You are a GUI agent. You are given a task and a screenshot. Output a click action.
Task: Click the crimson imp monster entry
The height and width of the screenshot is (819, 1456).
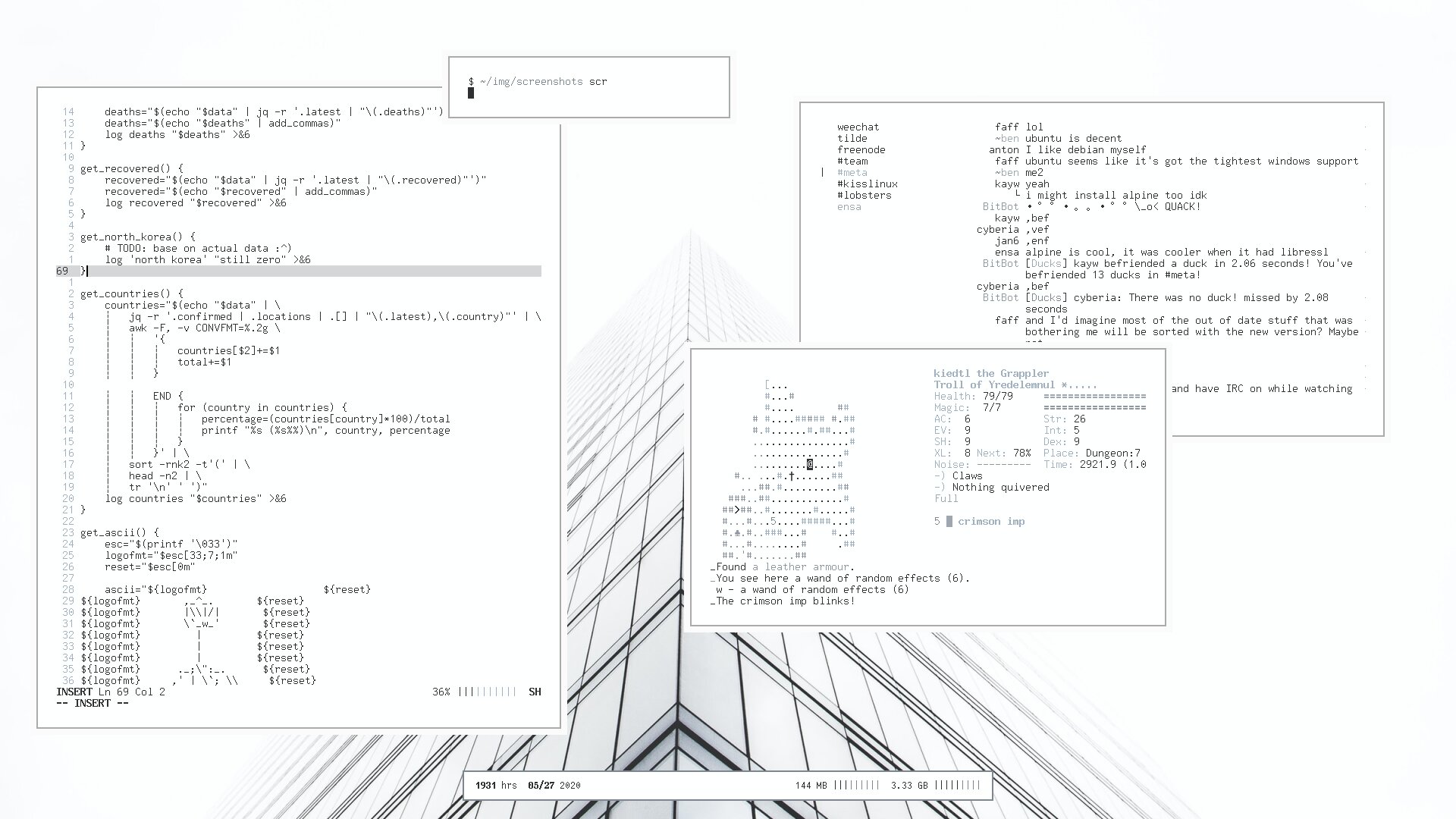(990, 521)
